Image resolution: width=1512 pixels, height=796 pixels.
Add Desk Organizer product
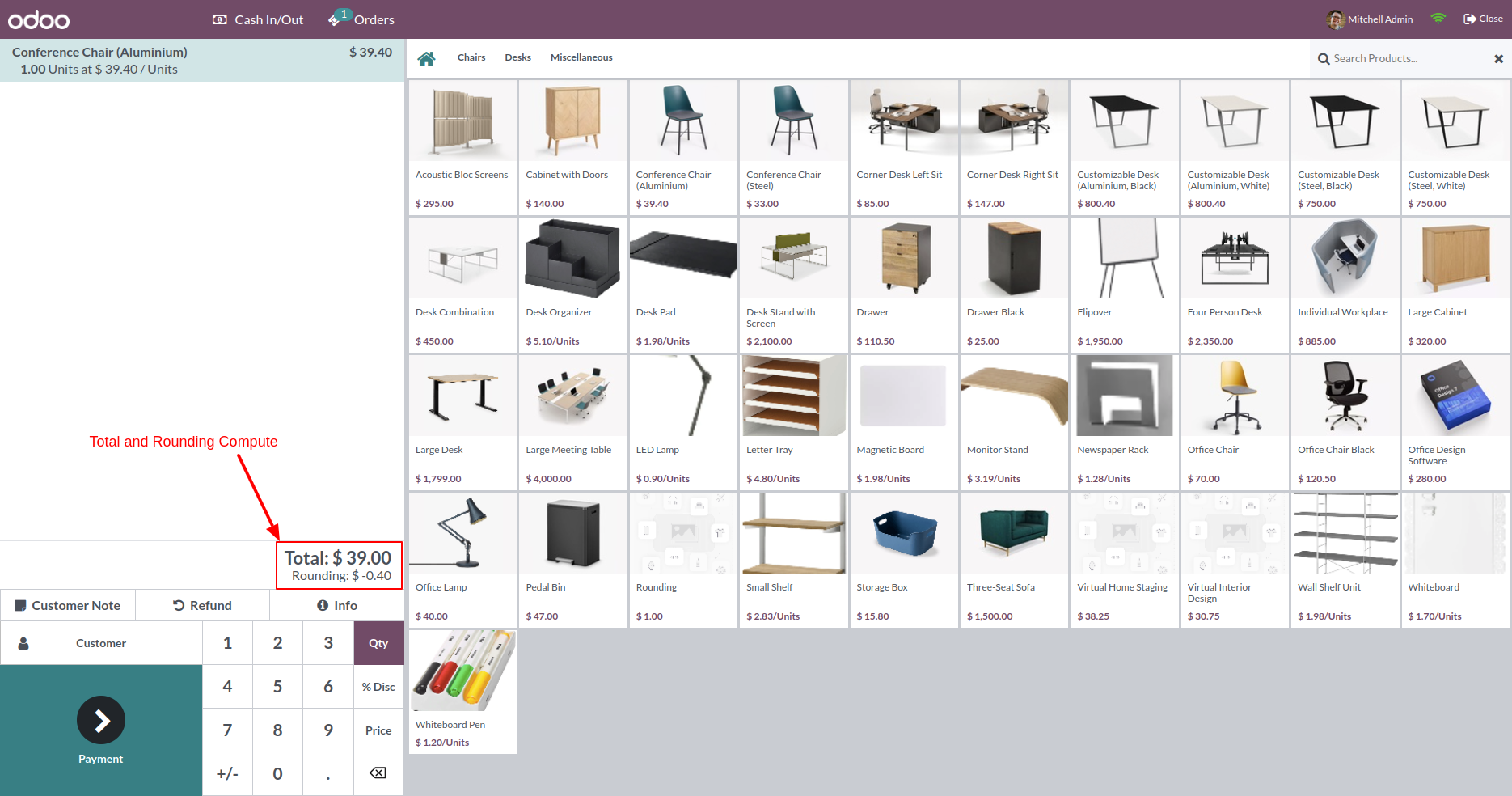click(573, 285)
